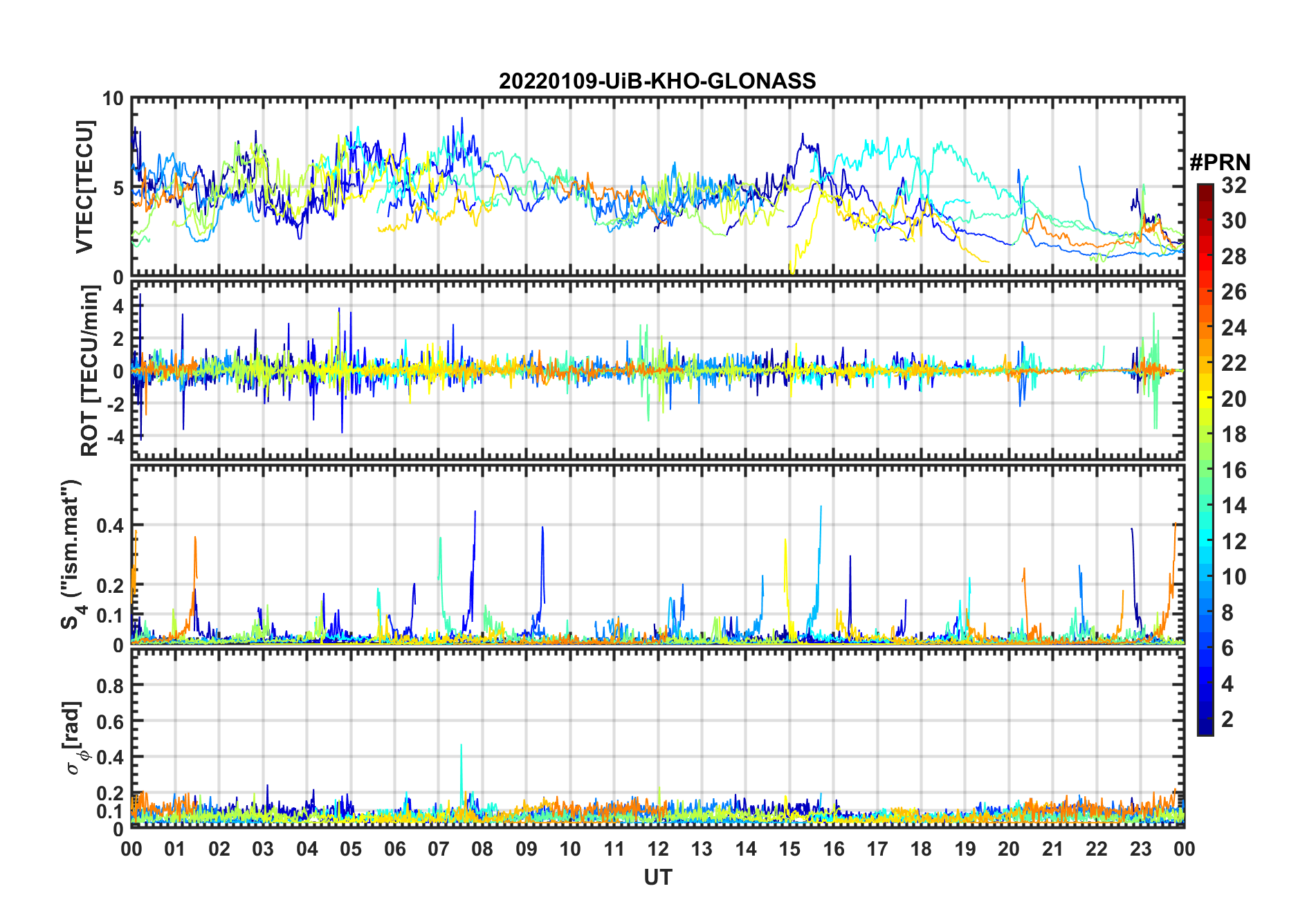This screenshot has width=1316, height=920.
Task: Click the 21 hour tick on UT axis
Action: coord(1053,849)
